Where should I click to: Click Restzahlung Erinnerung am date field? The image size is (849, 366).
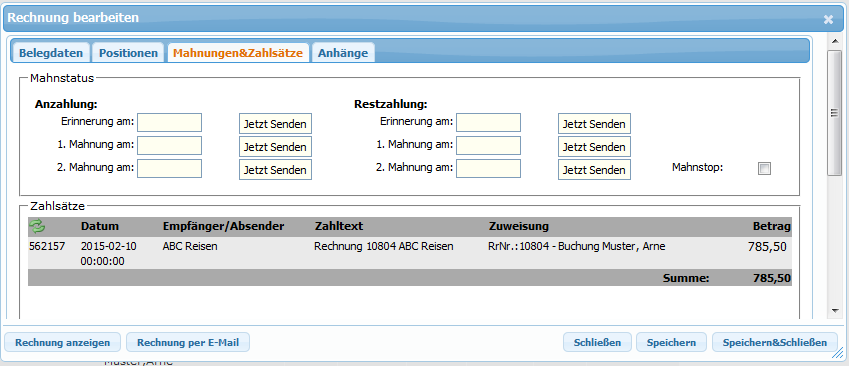[488, 122]
